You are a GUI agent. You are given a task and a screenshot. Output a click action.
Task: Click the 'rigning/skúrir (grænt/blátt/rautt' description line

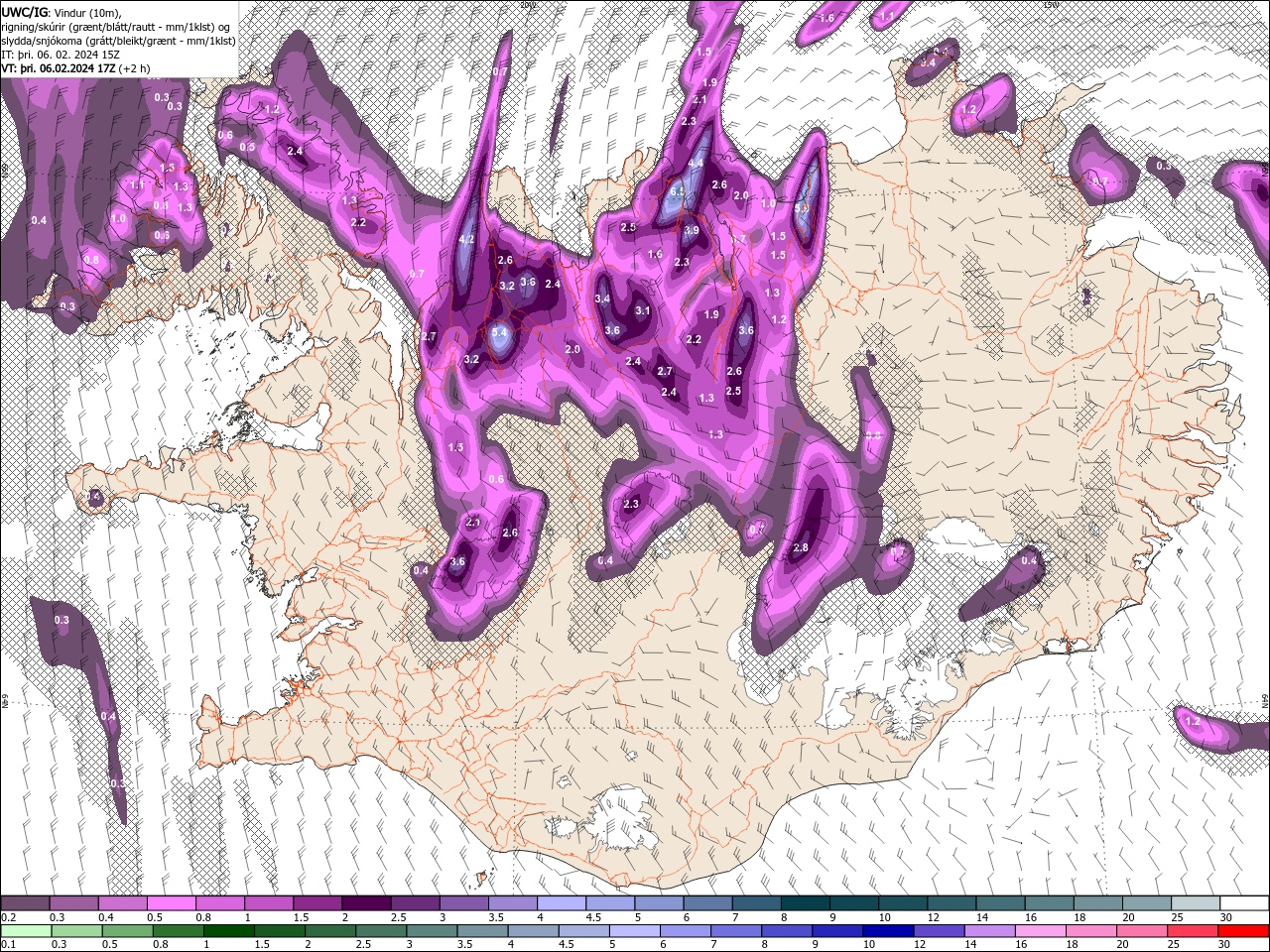118,26
